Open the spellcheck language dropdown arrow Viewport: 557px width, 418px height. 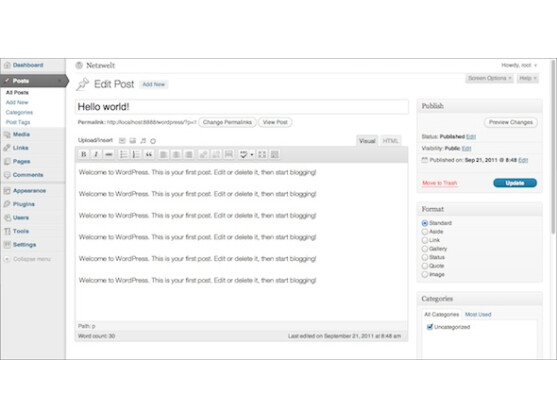click(x=252, y=154)
